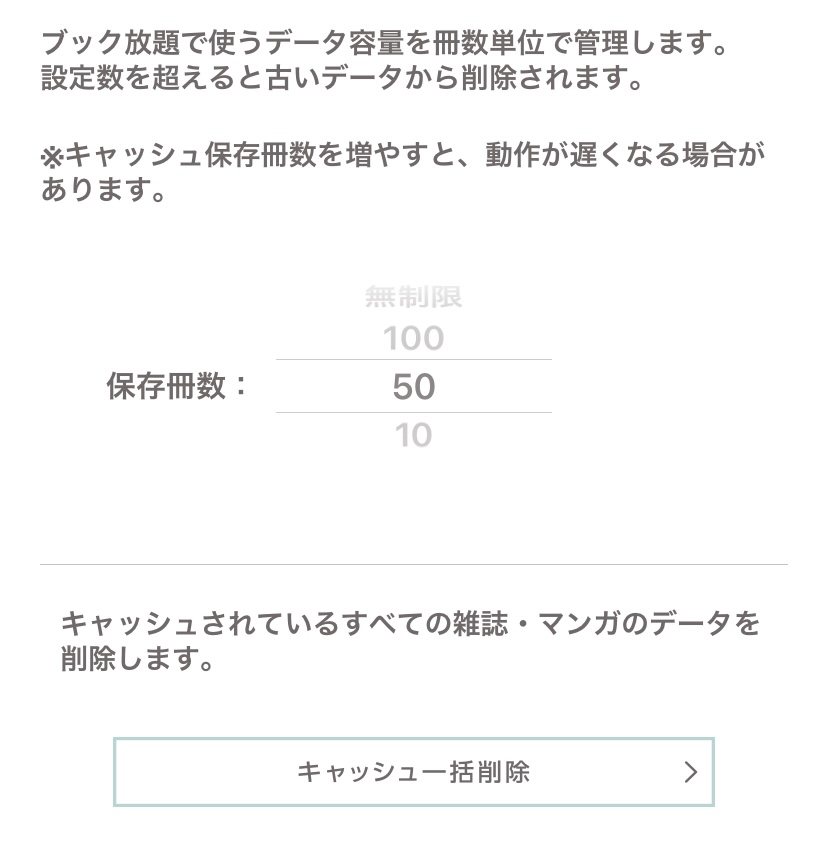Tap the 設定数を超えると古いデータ text line
The height and width of the screenshot is (847, 828).
[x=342, y=78]
